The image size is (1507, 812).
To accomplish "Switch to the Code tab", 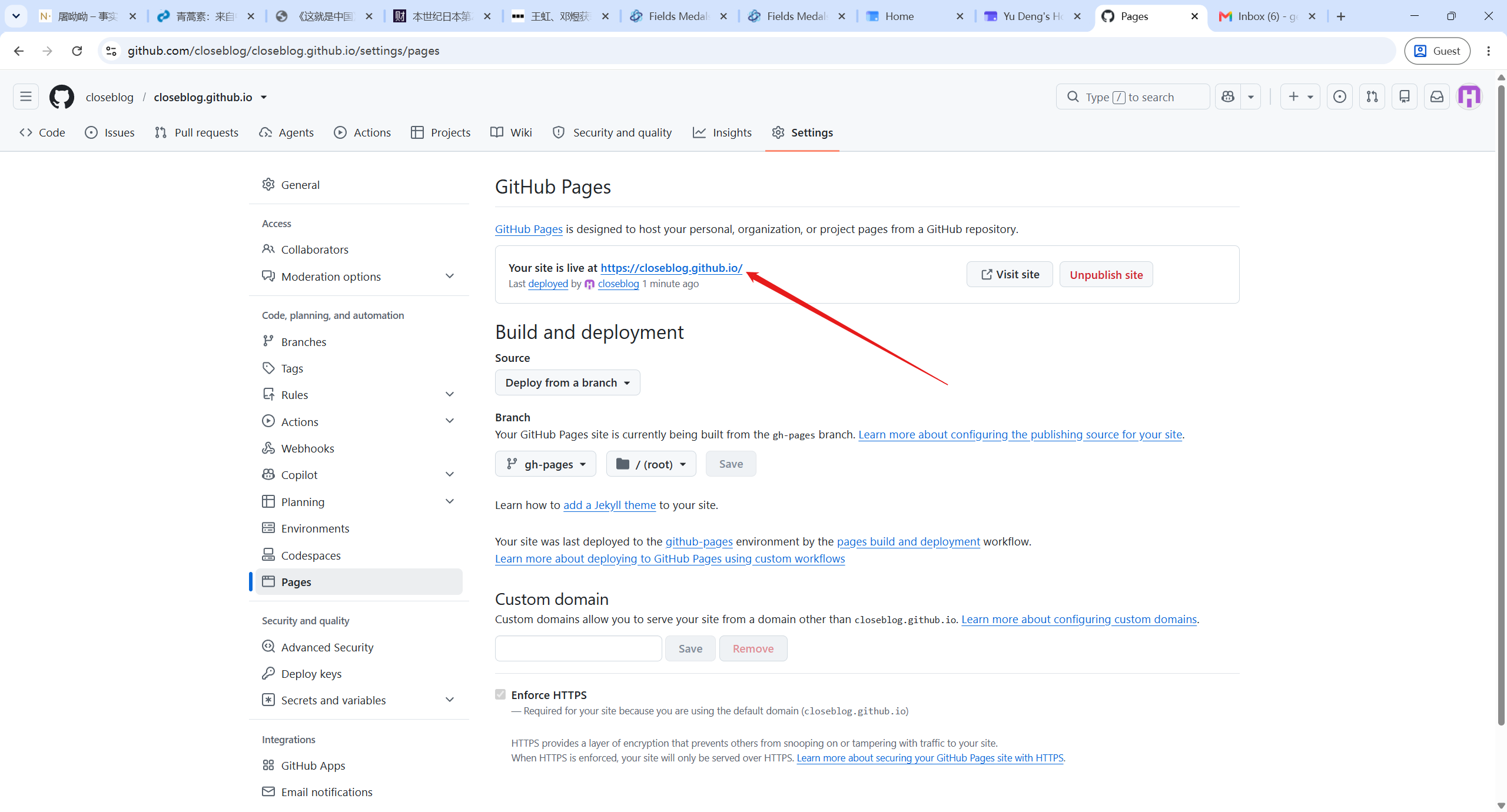I will pos(42,132).
